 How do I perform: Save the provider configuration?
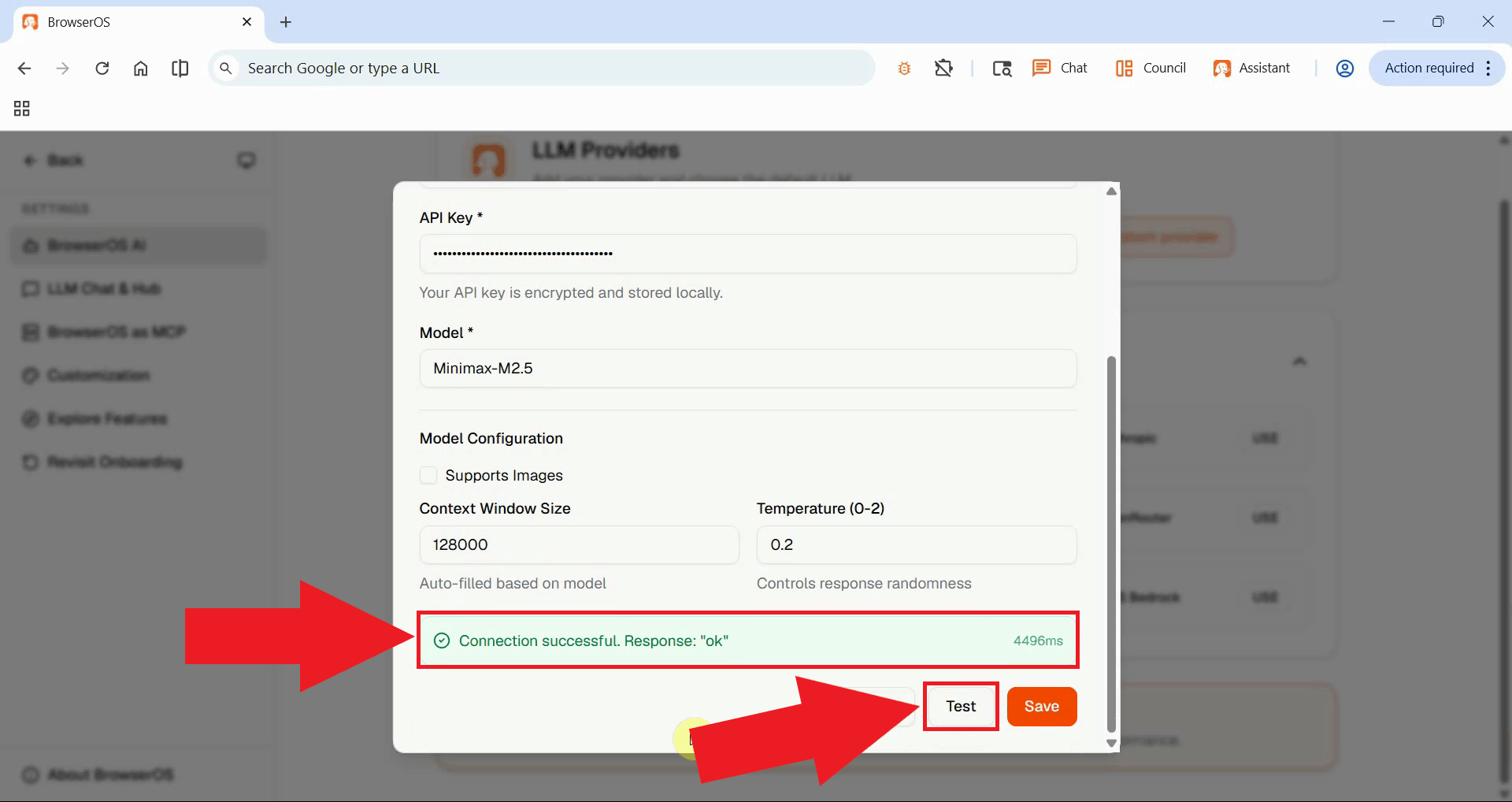pos(1041,707)
